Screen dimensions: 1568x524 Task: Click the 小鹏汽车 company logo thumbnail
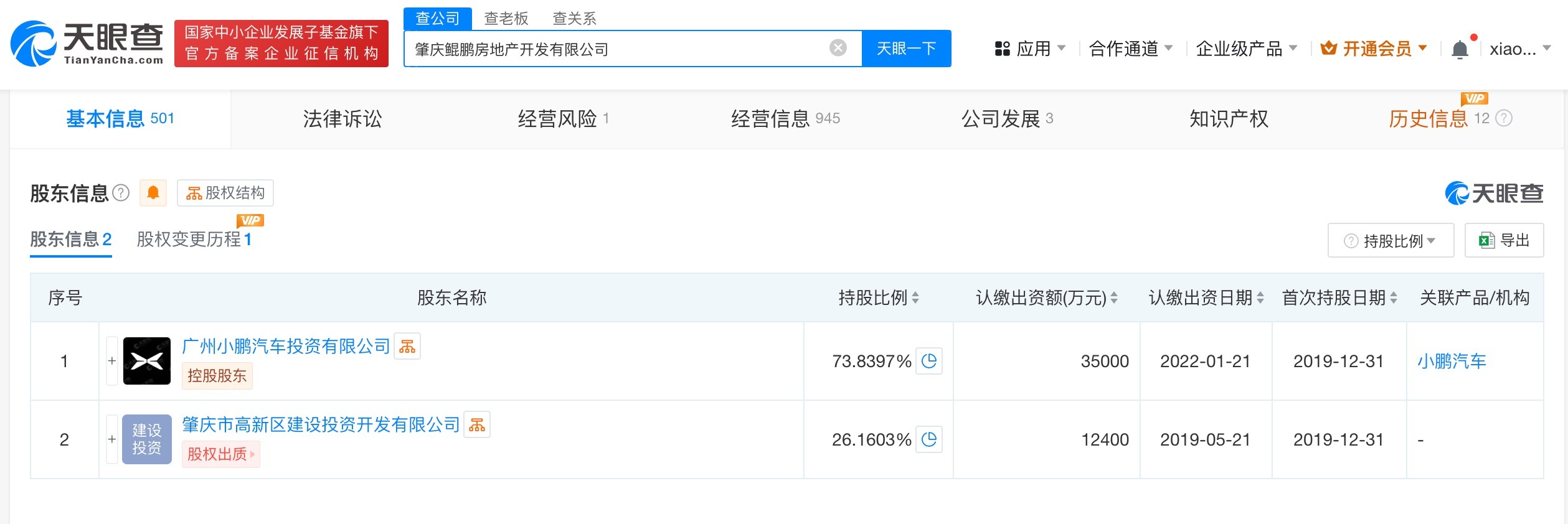[146, 361]
